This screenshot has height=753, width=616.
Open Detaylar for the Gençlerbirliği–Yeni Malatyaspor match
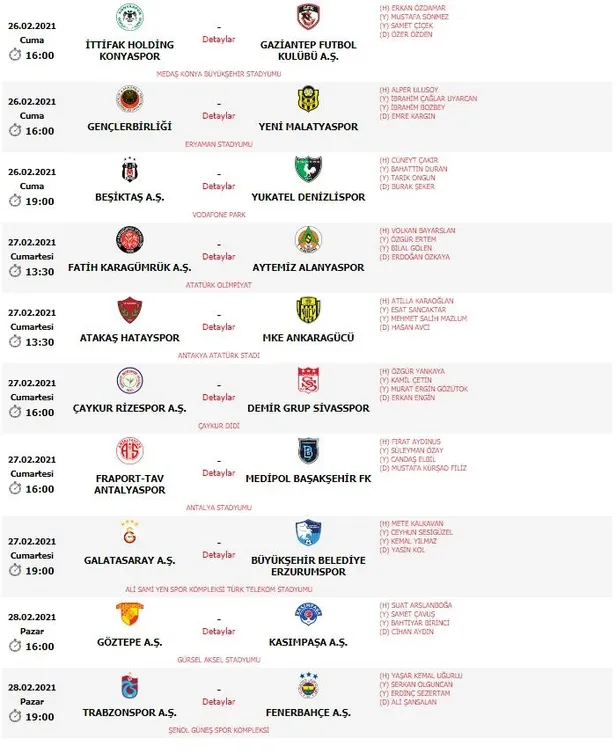219,116
